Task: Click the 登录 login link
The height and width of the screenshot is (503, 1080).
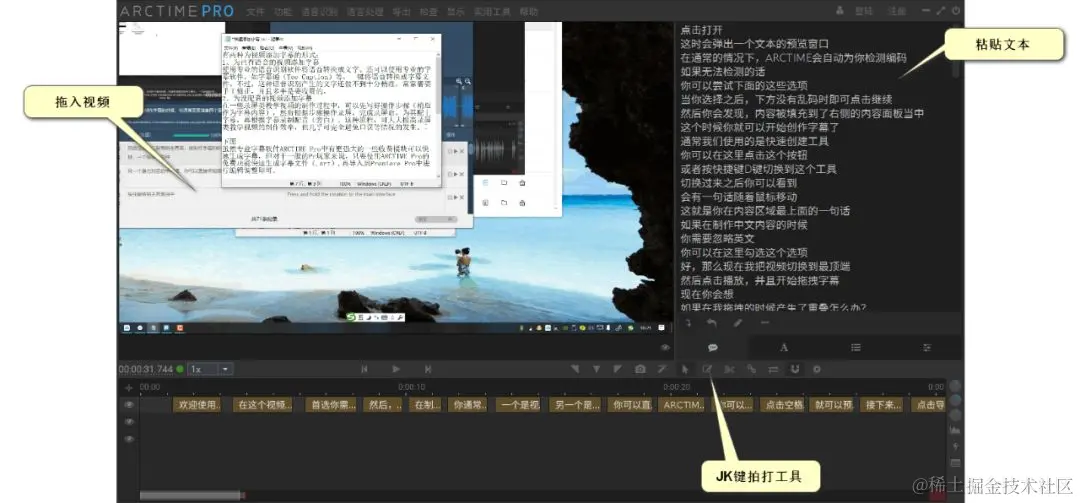Action: point(864,11)
